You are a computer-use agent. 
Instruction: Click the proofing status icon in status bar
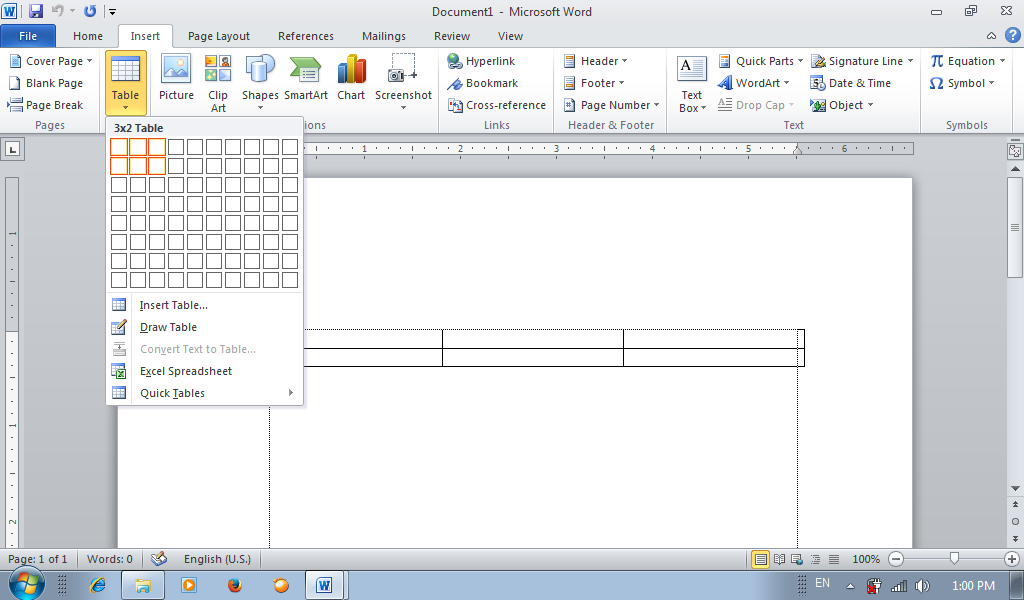[158, 559]
